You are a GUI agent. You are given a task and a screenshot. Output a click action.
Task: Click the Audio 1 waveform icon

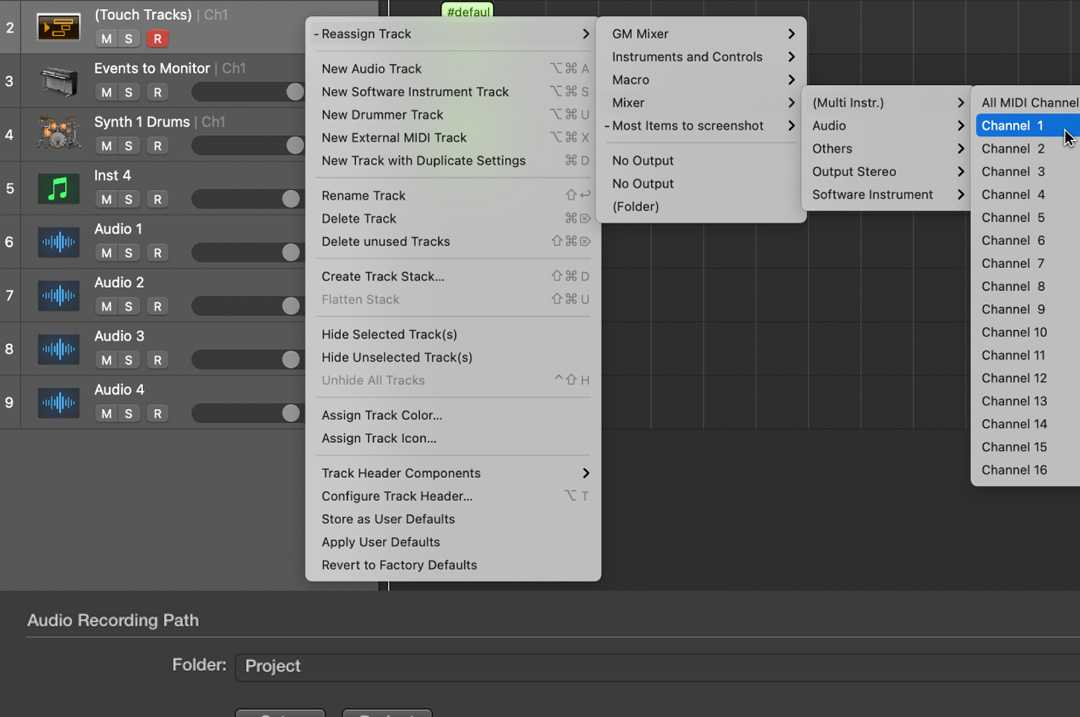tap(58, 242)
